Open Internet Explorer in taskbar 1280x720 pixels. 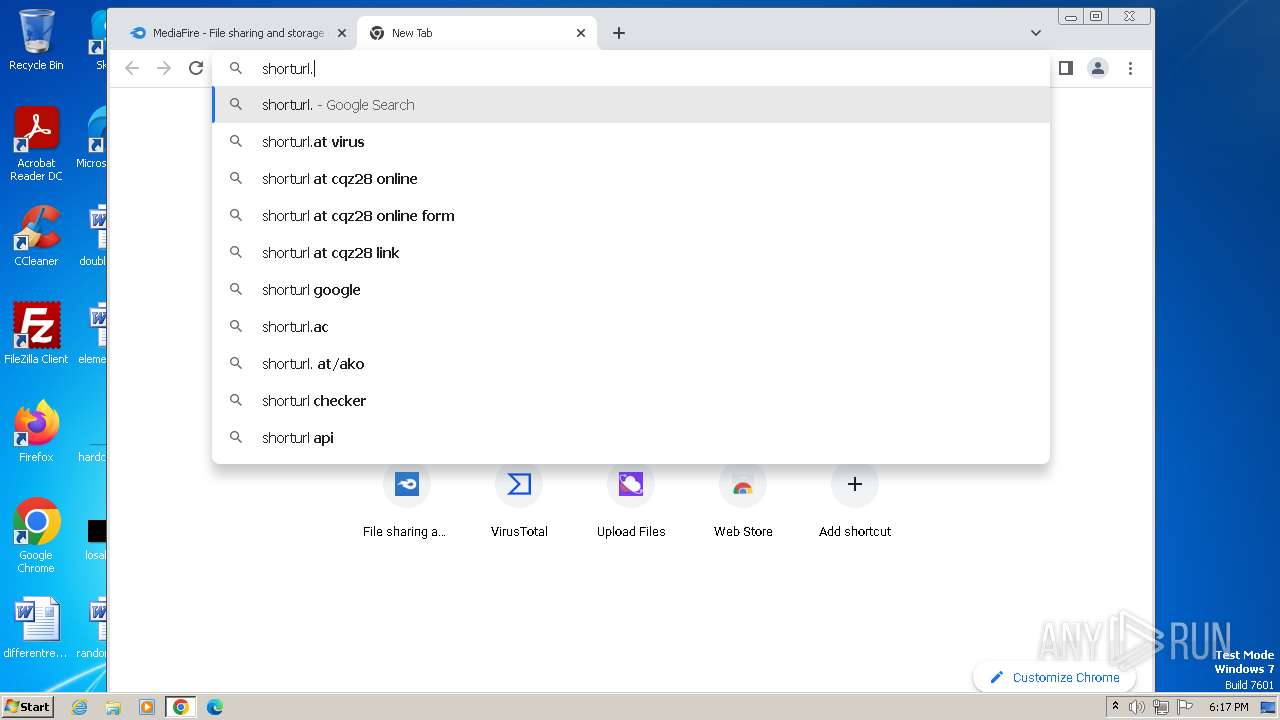[80, 707]
